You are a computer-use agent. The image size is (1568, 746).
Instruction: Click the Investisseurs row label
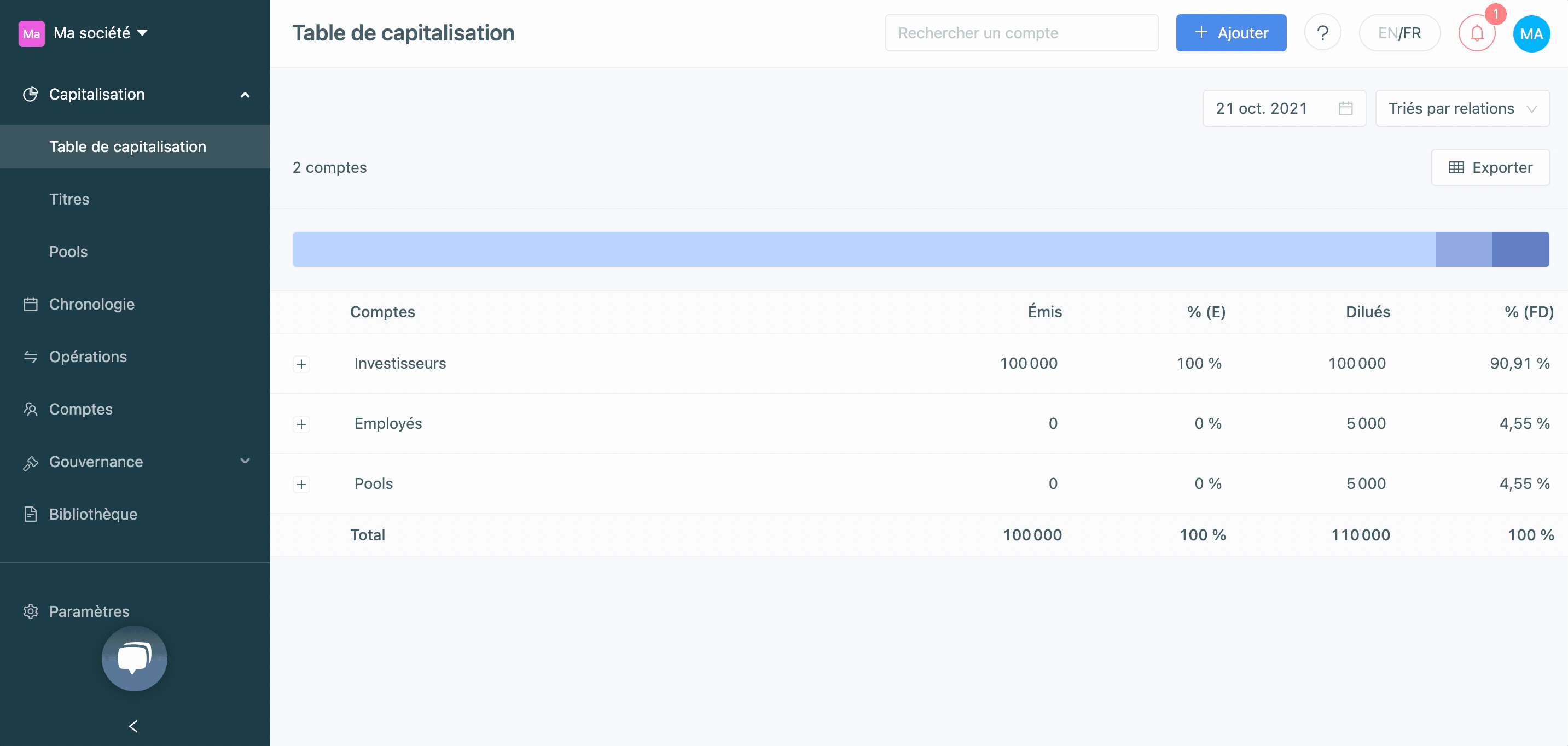point(400,363)
